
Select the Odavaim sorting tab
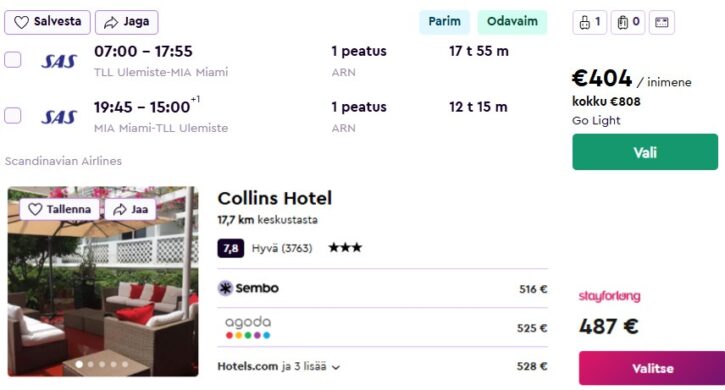tap(512, 22)
